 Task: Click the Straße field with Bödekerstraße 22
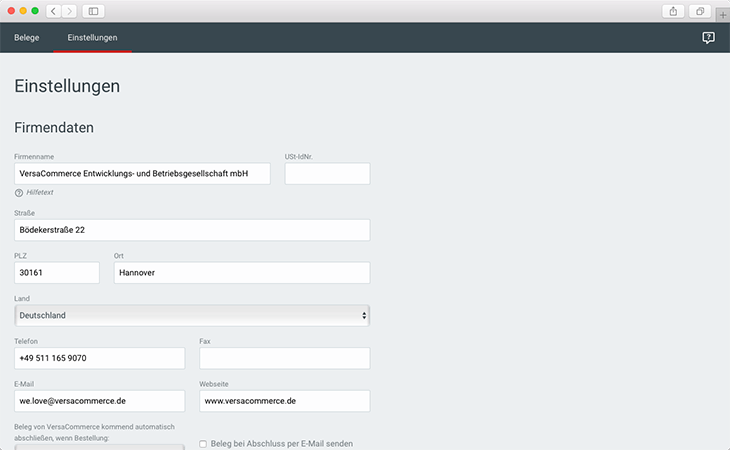point(192,230)
